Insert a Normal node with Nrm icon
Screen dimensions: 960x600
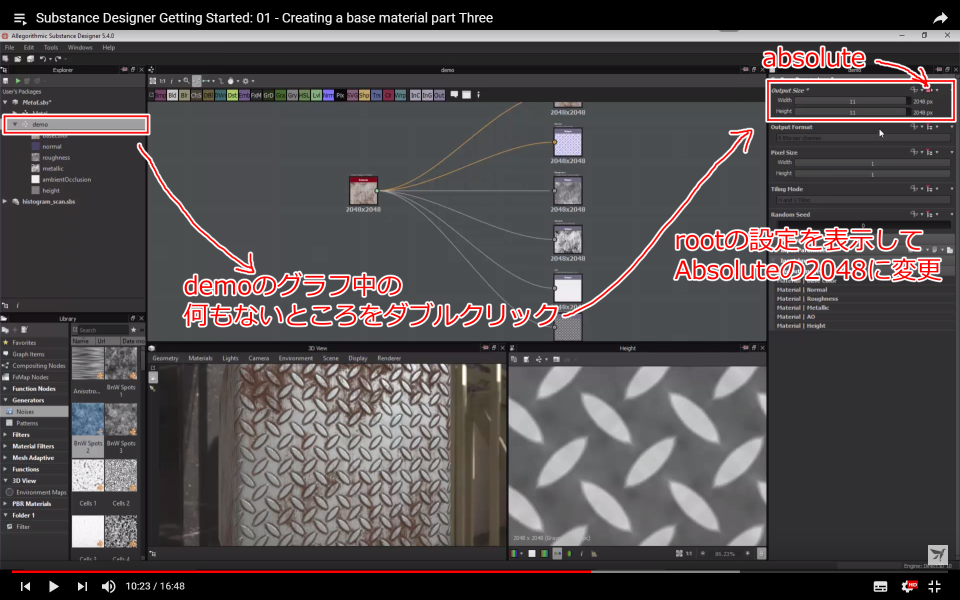(328, 96)
